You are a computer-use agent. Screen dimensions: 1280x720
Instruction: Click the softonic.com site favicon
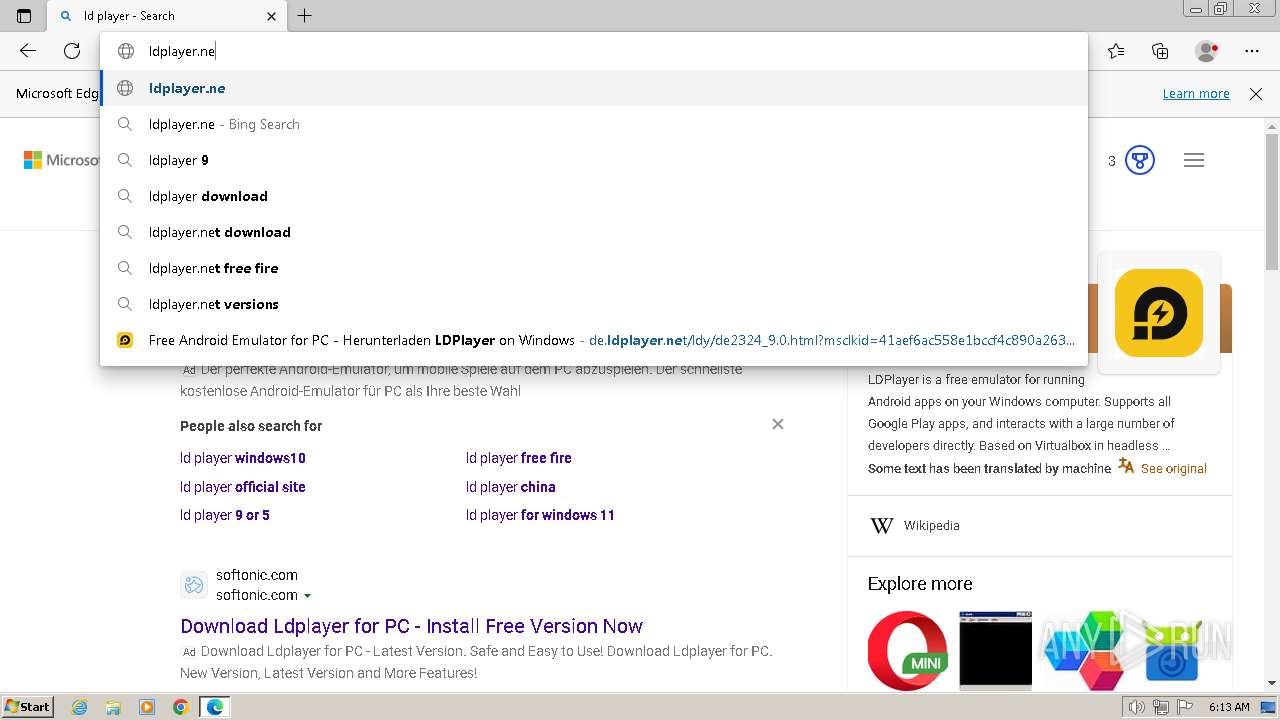(x=194, y=585)
